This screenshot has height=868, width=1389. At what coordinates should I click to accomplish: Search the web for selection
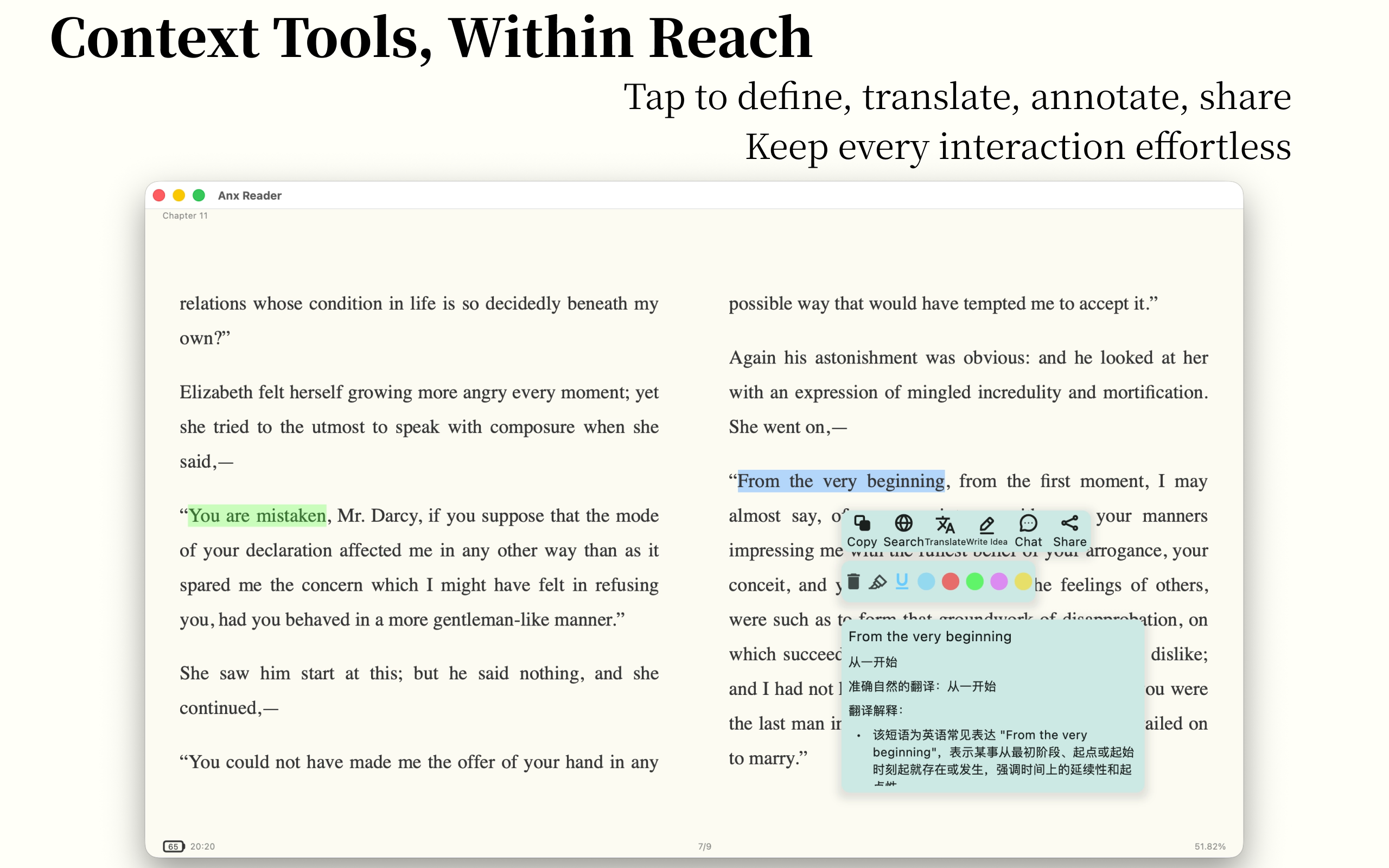903,530
